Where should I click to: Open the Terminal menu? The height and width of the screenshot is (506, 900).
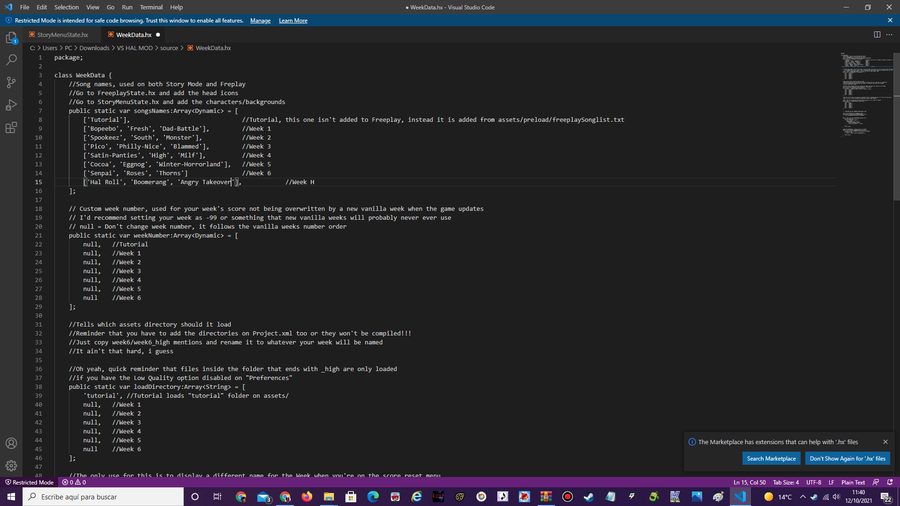[x=151, y=7]
